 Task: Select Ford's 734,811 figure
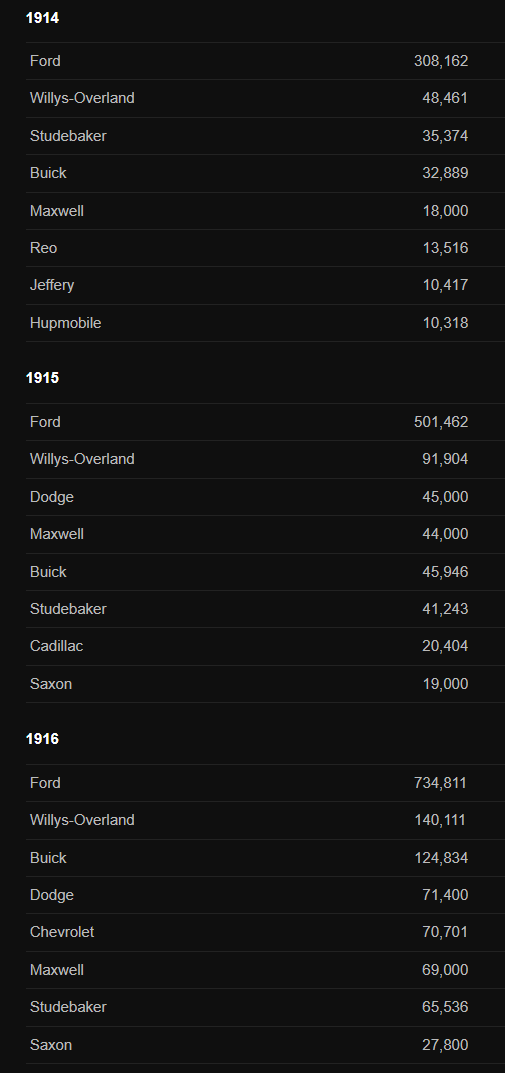click(x=441, y=783)
